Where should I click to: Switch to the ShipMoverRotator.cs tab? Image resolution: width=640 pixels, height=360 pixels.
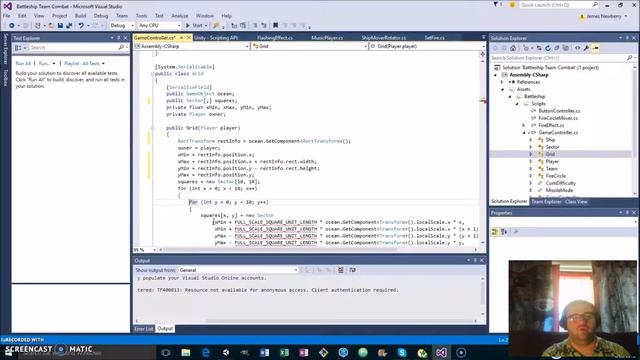click(x=384, y=38)
